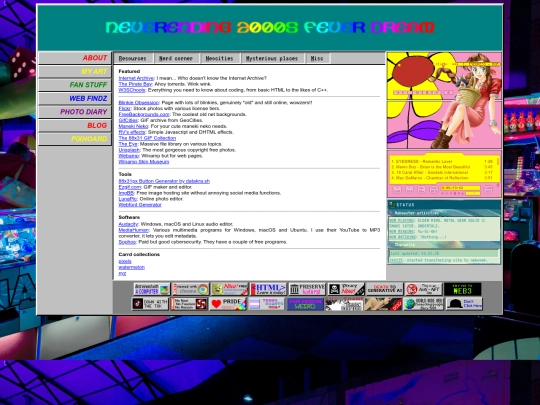
Task: Click the green-faced 'Nice!' badge in the top row
Action: 229,289
